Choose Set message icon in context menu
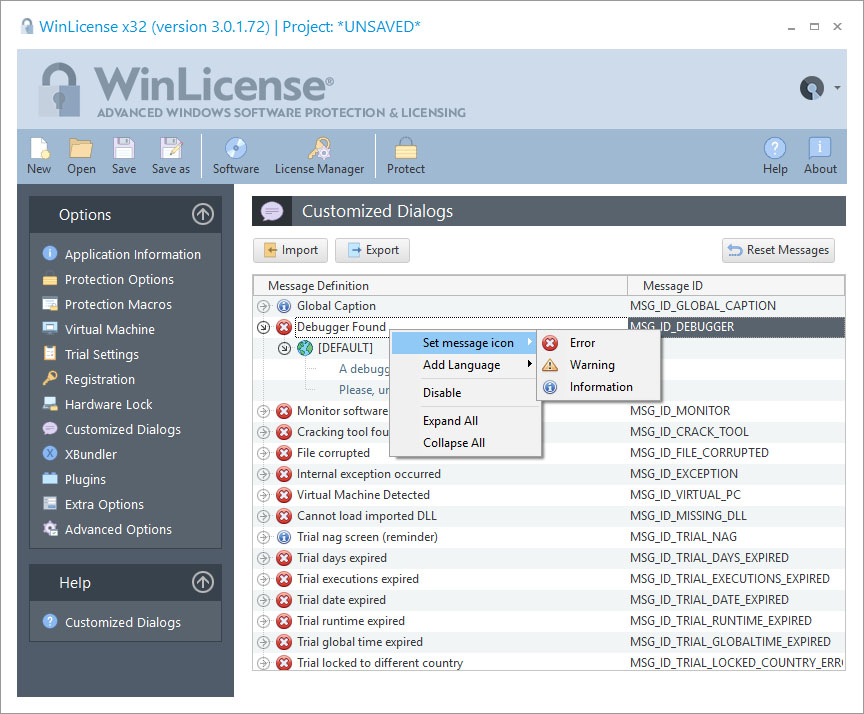Viewport: 864px width, 714px height. click(464, 343)
